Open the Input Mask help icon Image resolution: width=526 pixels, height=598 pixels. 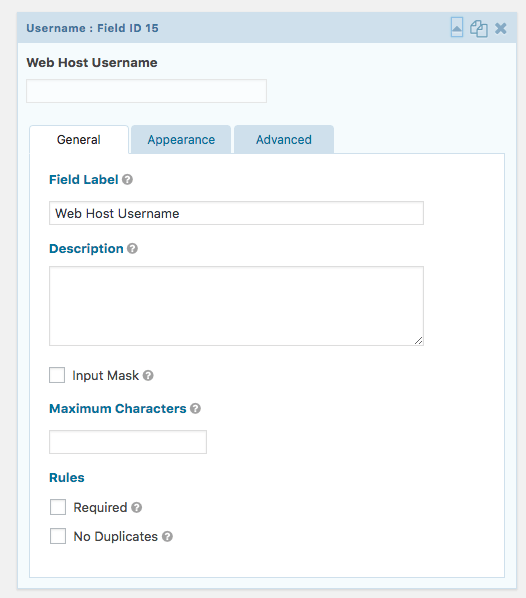pos(148,376)
